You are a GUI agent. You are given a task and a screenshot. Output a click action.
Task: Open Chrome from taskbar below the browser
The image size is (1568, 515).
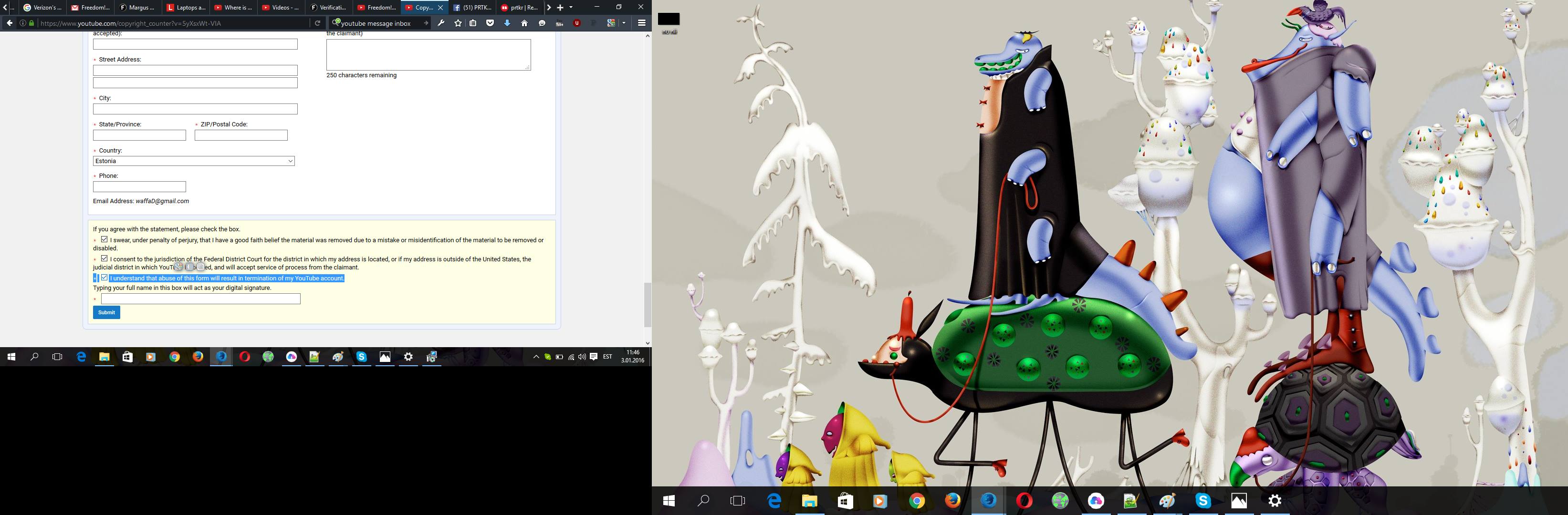coord(175,357)
